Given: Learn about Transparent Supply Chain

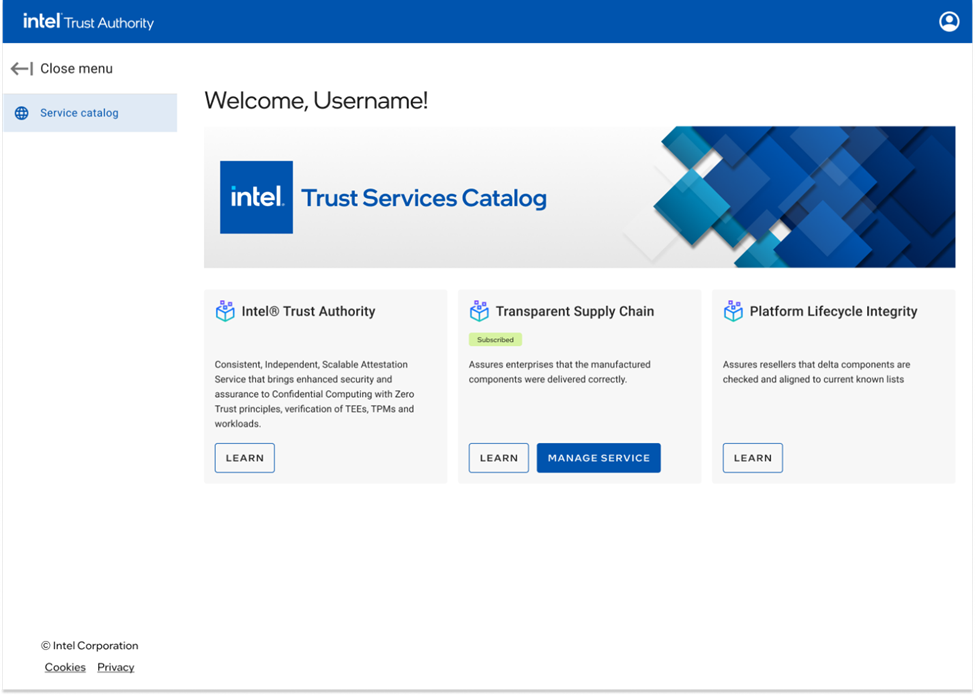Looking at the screenshot, I should (x=499, y=458).
